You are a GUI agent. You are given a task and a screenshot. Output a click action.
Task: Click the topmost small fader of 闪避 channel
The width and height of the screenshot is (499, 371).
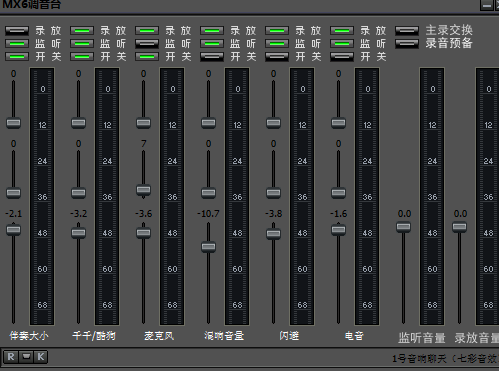click(x=274, y=123)
